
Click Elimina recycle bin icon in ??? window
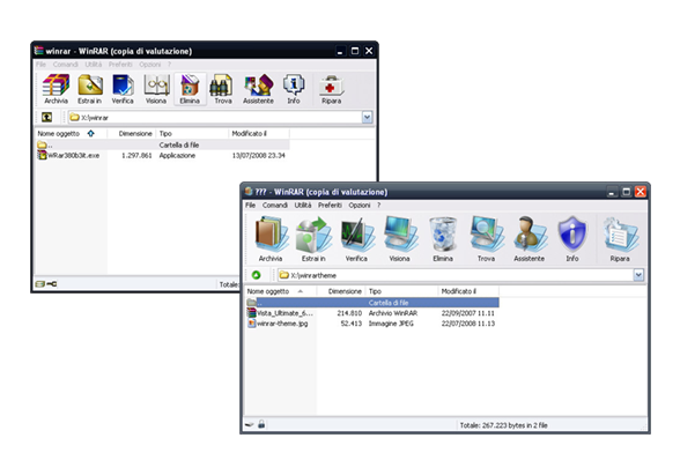pos(443,239)
